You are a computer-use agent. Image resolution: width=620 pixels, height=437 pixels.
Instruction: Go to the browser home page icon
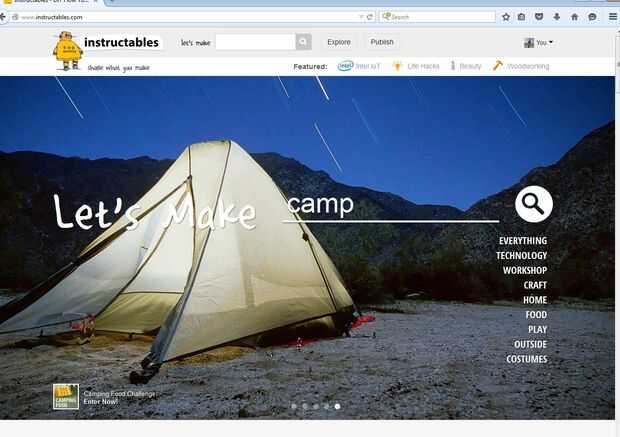575,17
